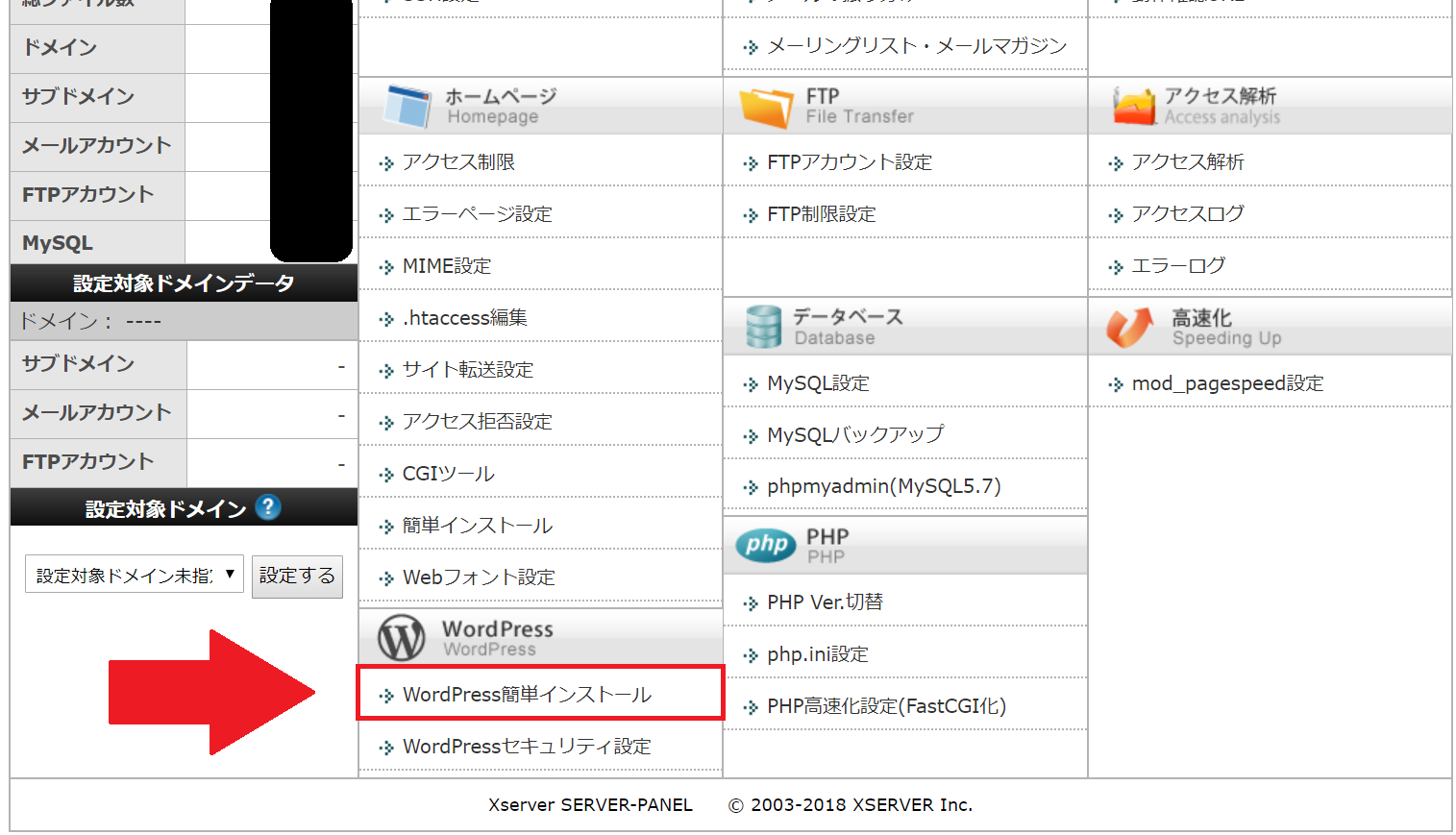Click the ドメイン row label in the account data table
Viewport: 1456px width, 835px height.
click(x=60, y=47)
